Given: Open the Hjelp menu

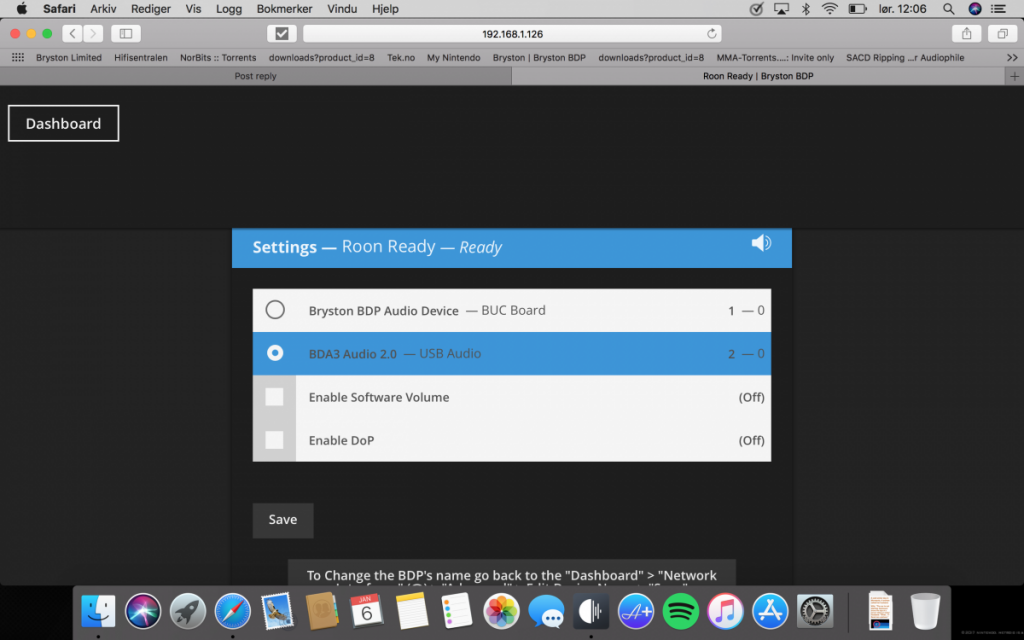Looking at the screenshot, I should point(385,9).
